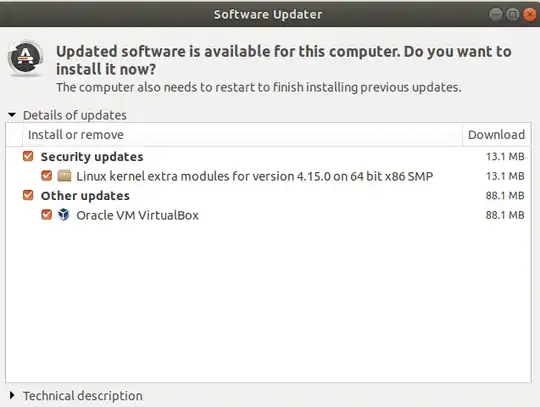The image size is (540, 407).
Task: Select the Oracle VM VirtualBox row
Action: click(268, 215)
